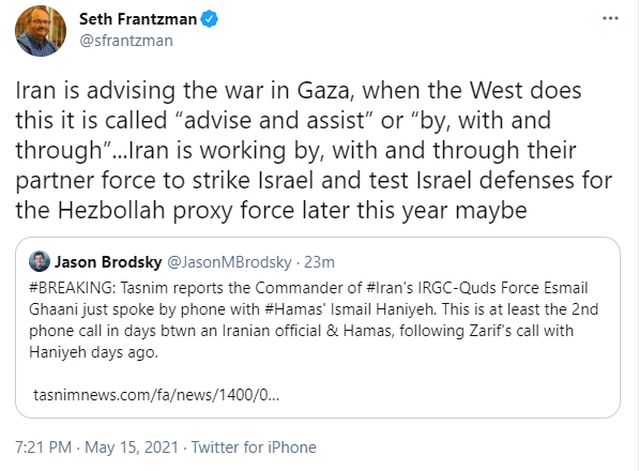Click the 7:21 PM timestamp
This screenshot has width=640, height=471.
click(43, 447)
